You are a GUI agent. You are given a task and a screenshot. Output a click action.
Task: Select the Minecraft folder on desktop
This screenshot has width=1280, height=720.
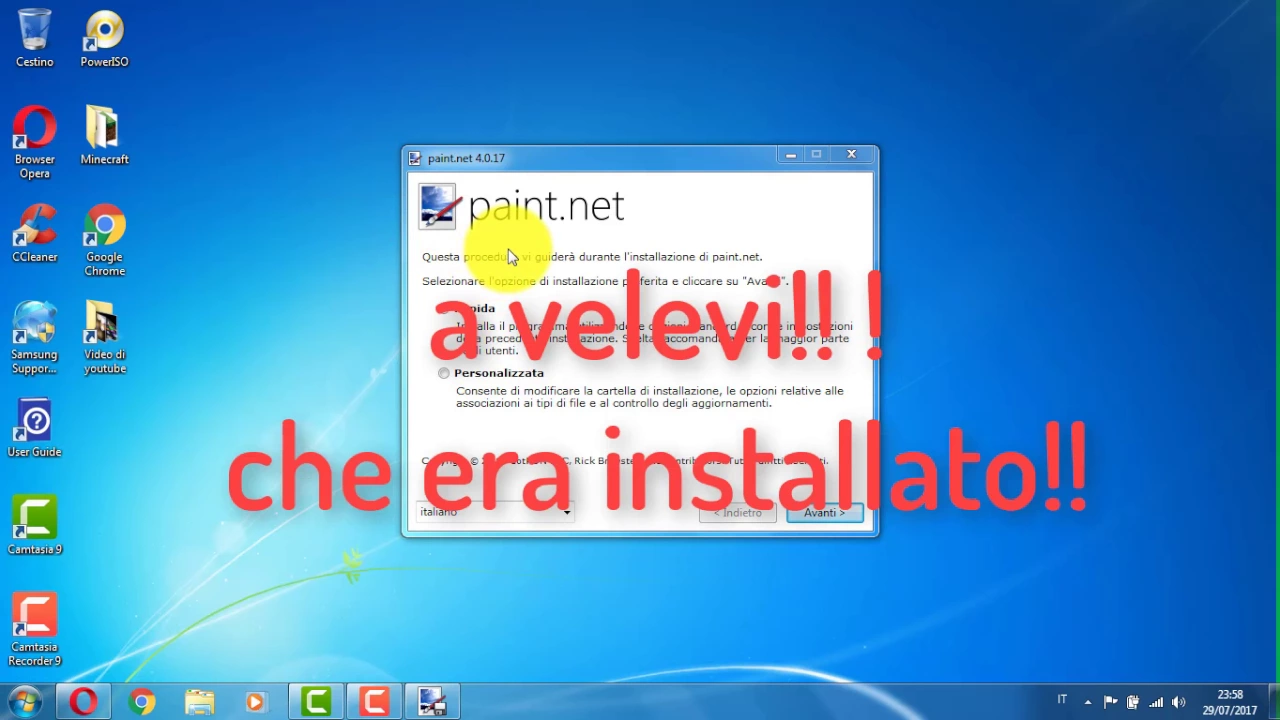tap(104, 135)
